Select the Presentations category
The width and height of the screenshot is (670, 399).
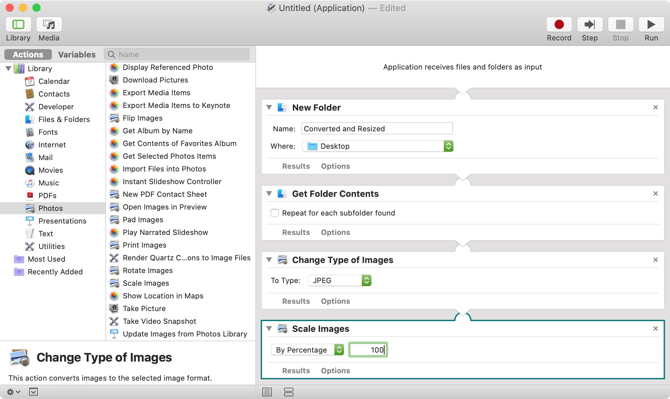click(62, 221)
